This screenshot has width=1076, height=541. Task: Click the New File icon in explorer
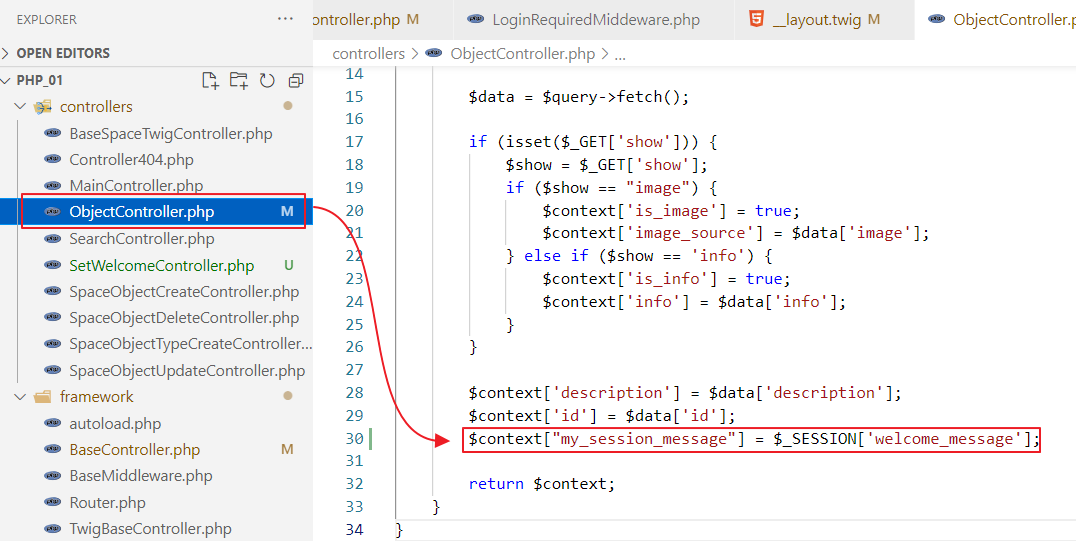pos(210,81)
